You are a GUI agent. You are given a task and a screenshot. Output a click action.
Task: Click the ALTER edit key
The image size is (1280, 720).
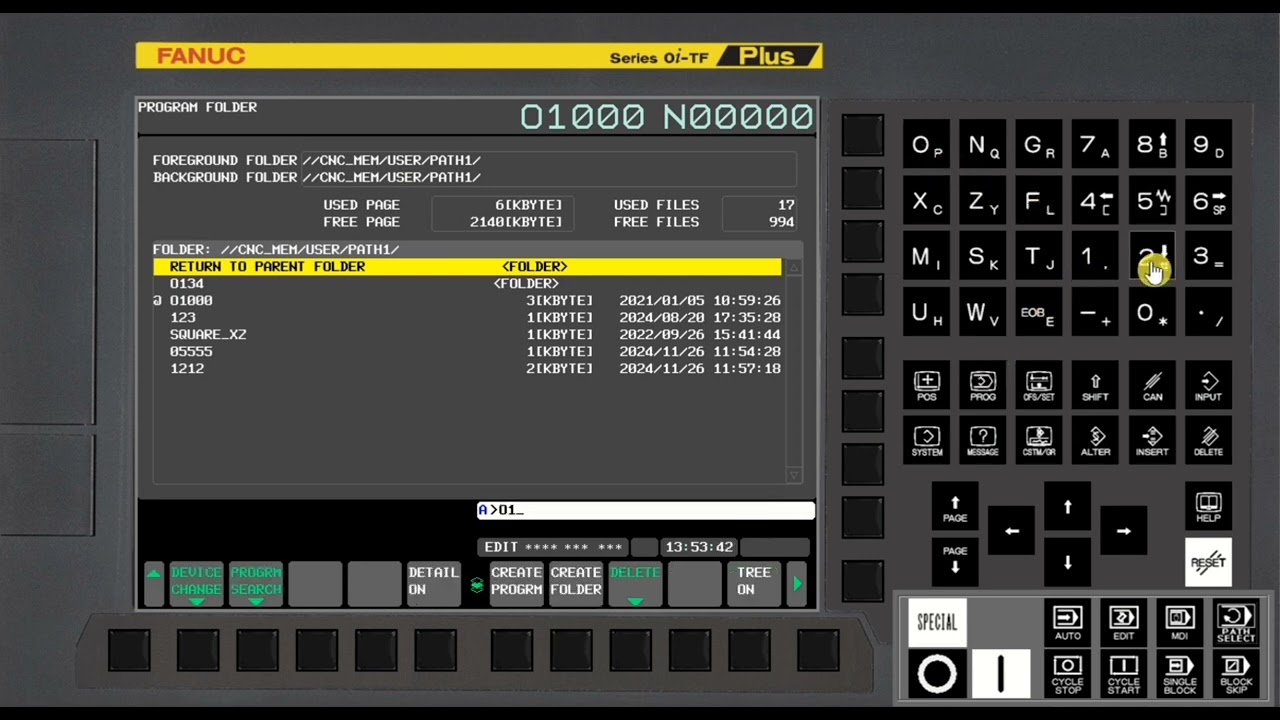click(x=1095, y=441)
